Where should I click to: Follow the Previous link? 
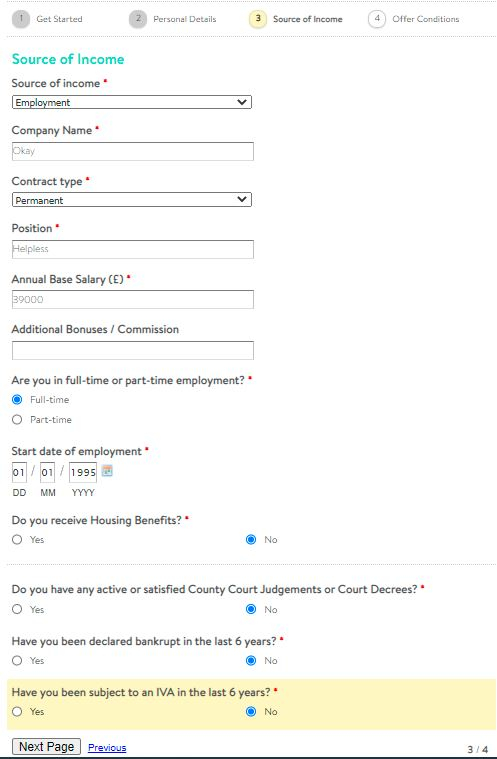pyautogui.click(x=107, y=748)
